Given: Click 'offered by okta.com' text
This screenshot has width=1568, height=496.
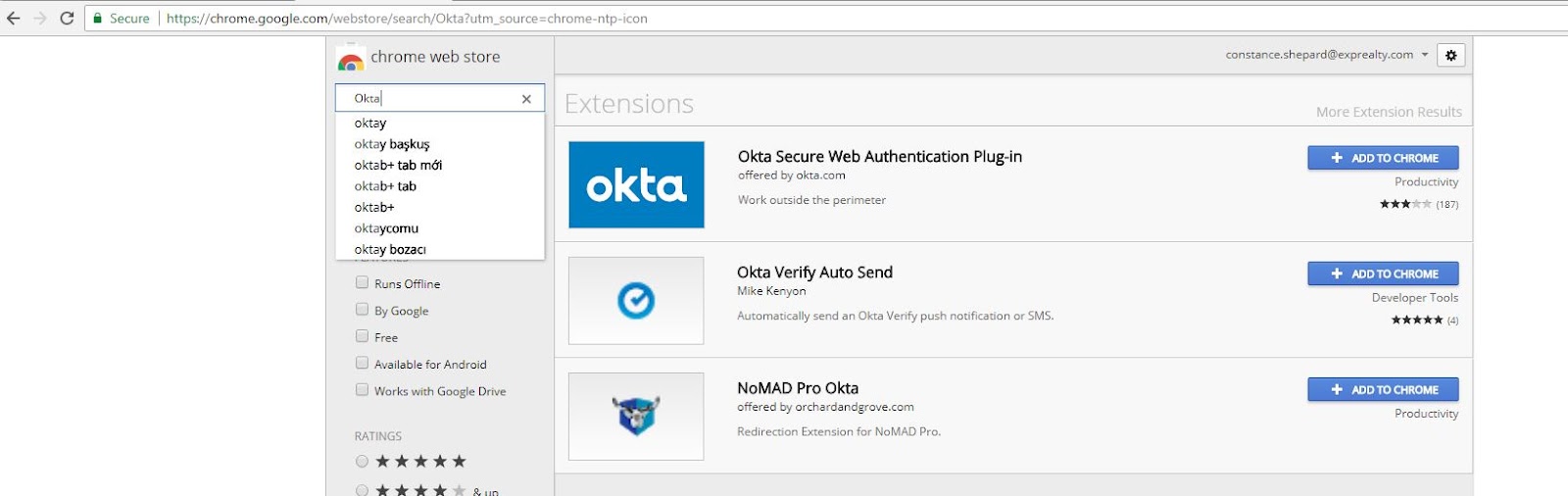Looking at the screenshot, I should [792, 175].
